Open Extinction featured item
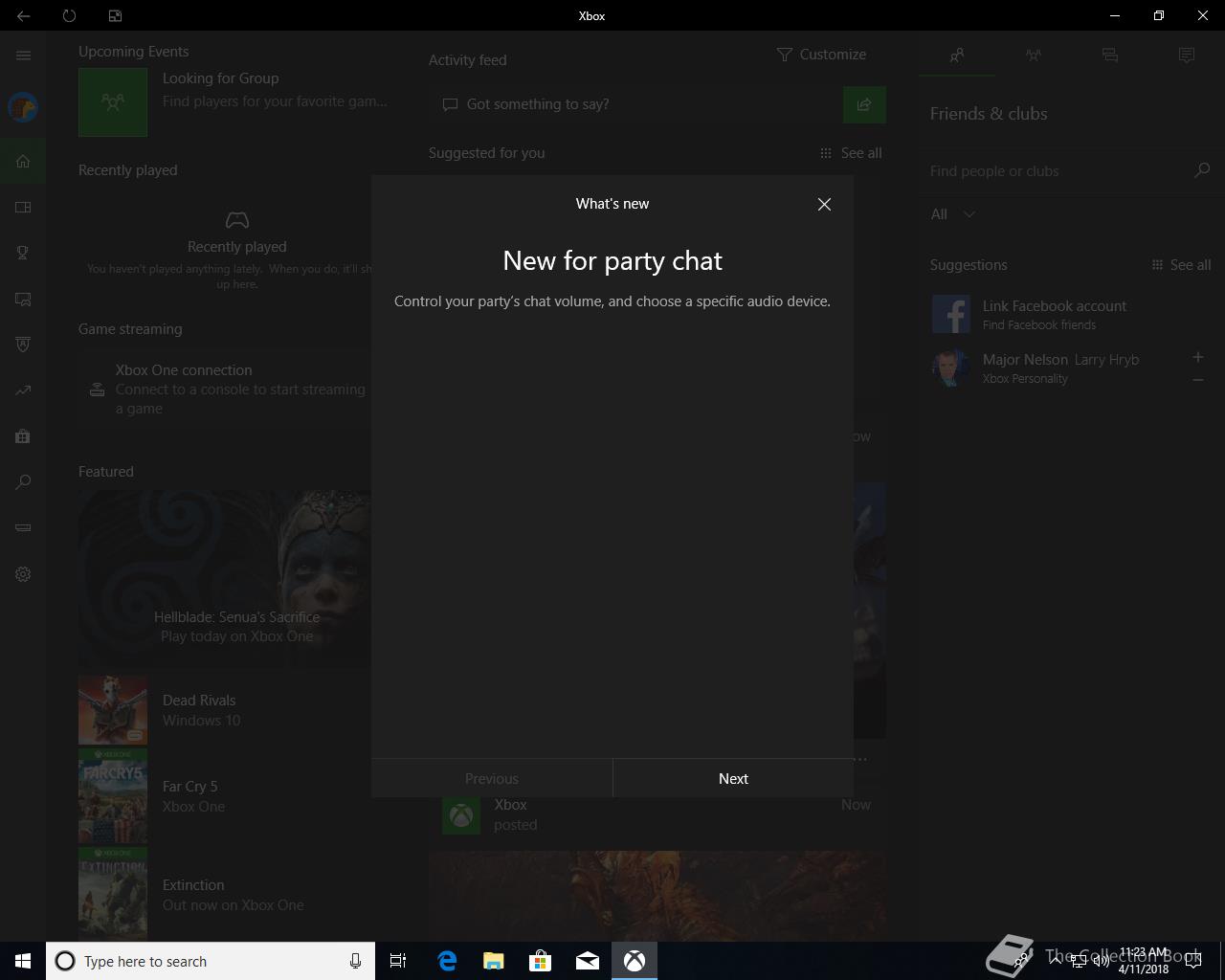This screenshot has width=1225, height=980. point(226,894)
